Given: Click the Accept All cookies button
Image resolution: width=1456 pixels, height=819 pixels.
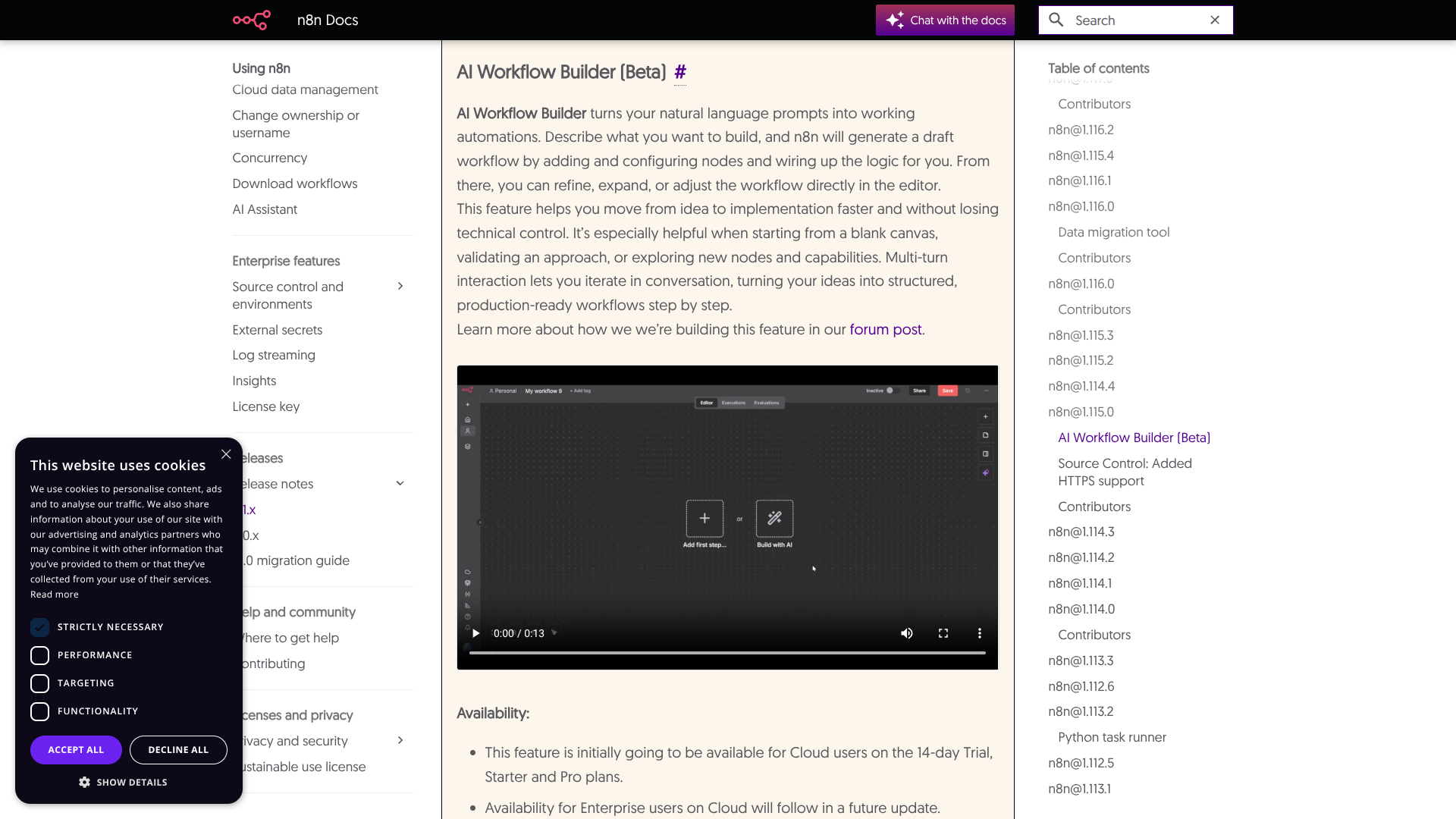Looking at the screenshot, I should pyautogui.click(x=76, y=749).
